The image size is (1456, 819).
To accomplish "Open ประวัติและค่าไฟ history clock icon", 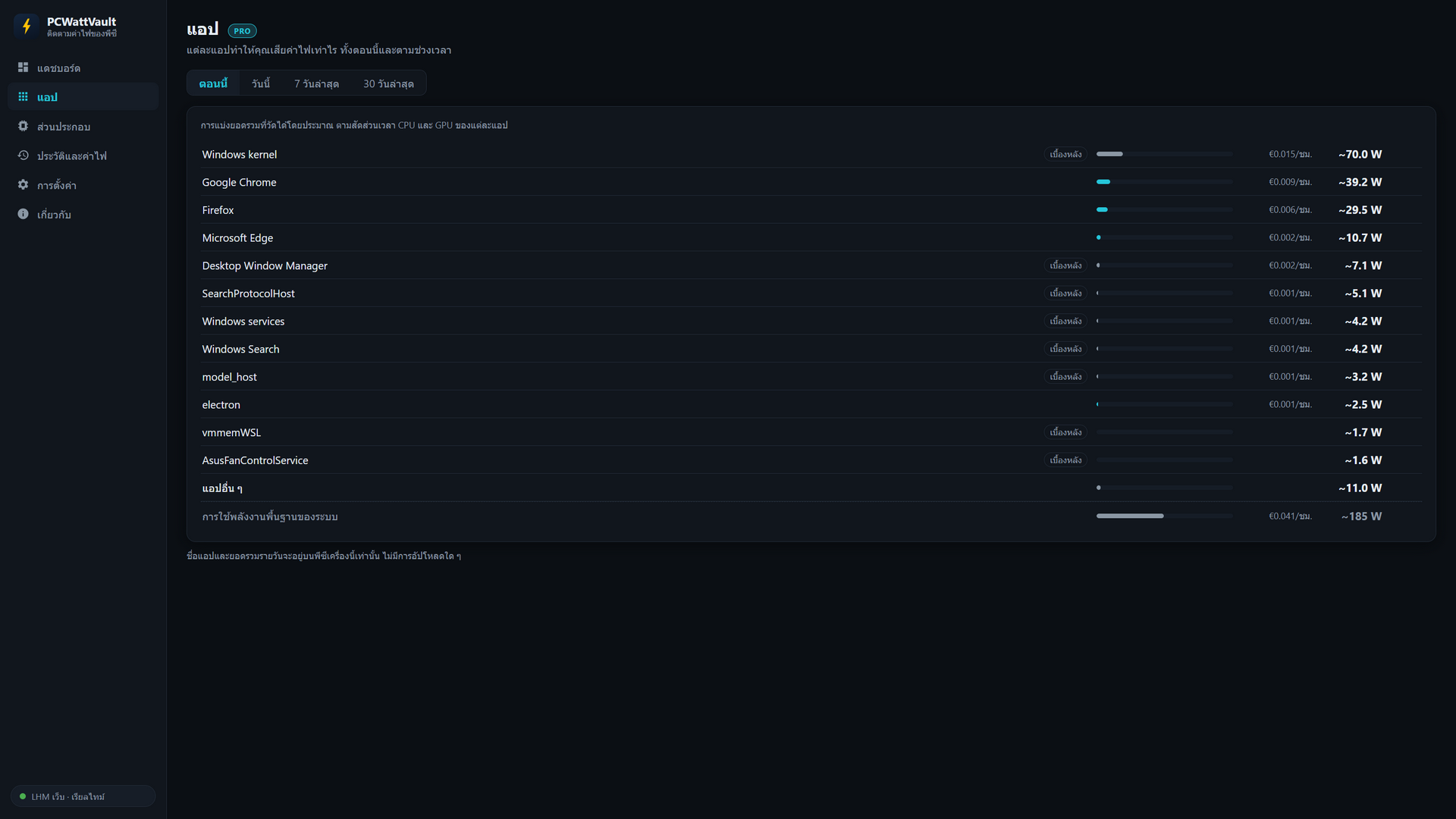I will point(23,155).
